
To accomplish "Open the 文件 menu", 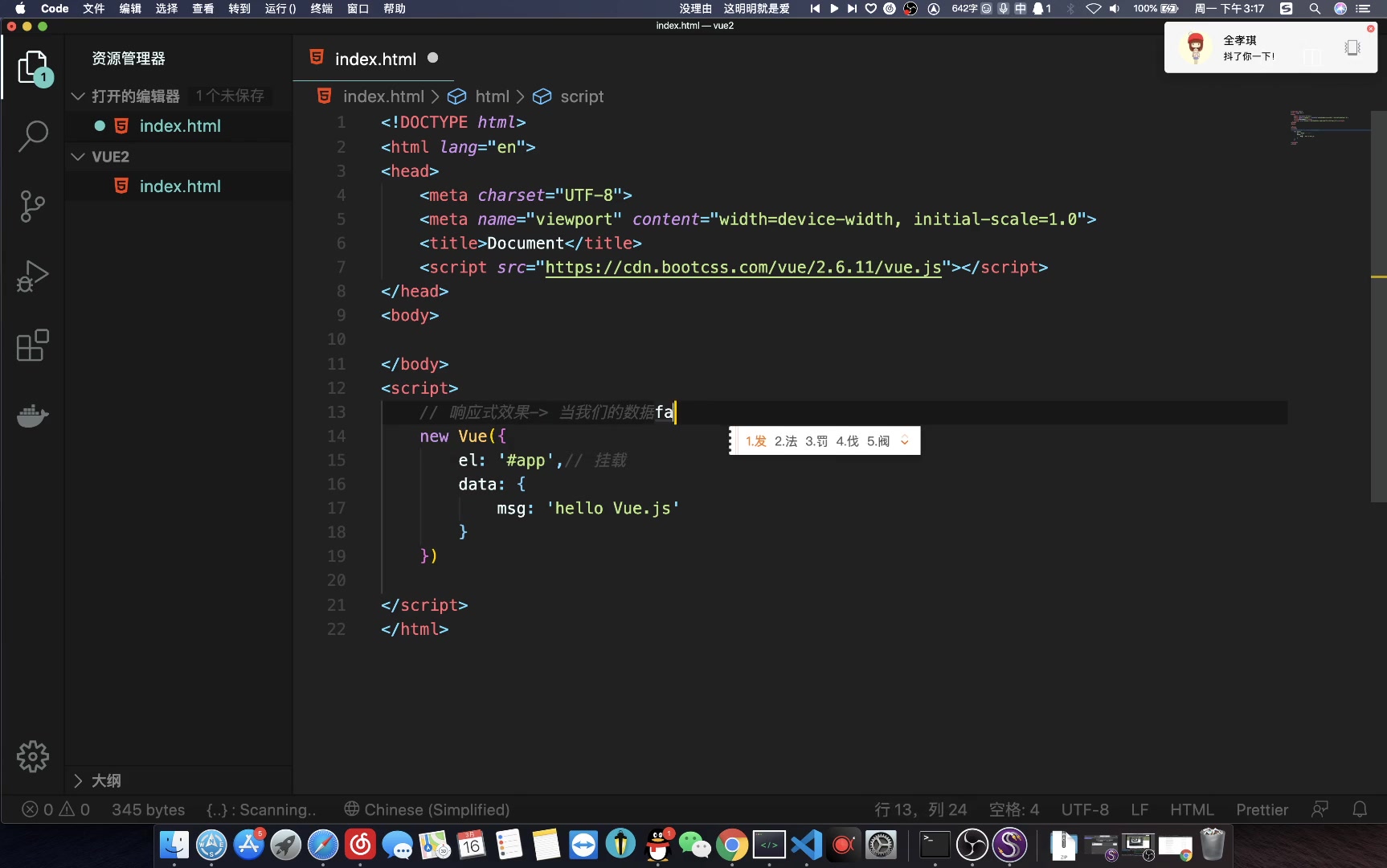I will (94, 9).
